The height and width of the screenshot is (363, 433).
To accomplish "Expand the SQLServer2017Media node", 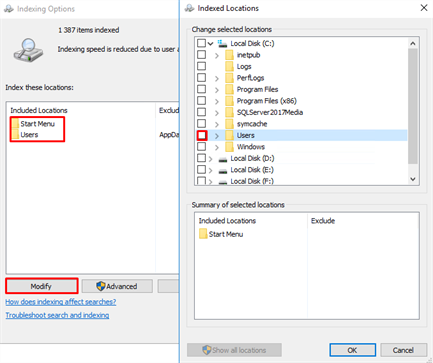I will pos(217,113).
